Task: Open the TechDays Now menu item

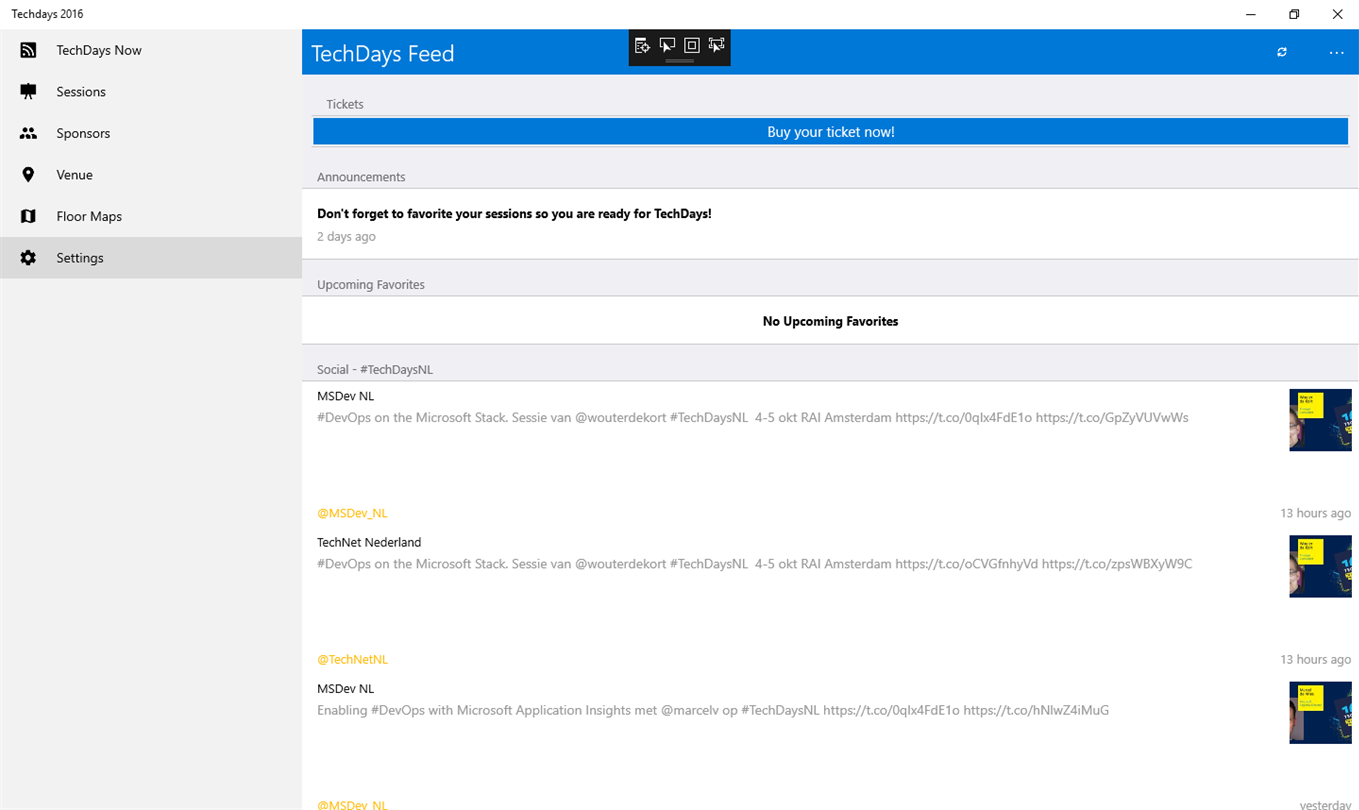Action: point(151,50)
